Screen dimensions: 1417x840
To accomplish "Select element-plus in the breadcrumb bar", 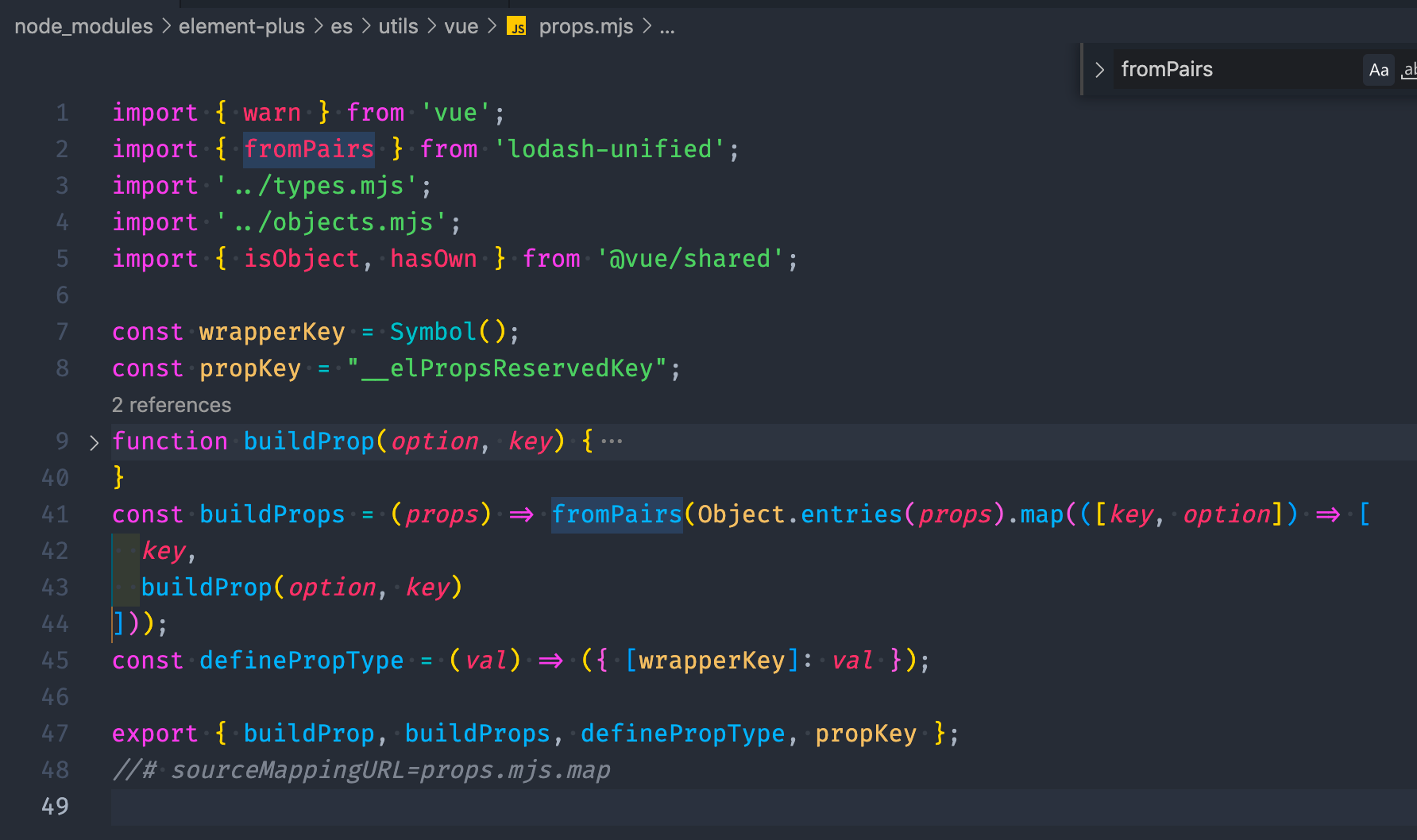I will (241, 26).
